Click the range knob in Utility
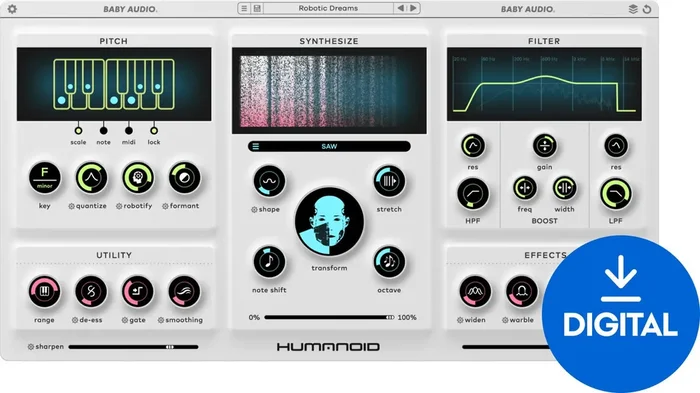Viewport: 700px width, 393px height. click(44, 292)
